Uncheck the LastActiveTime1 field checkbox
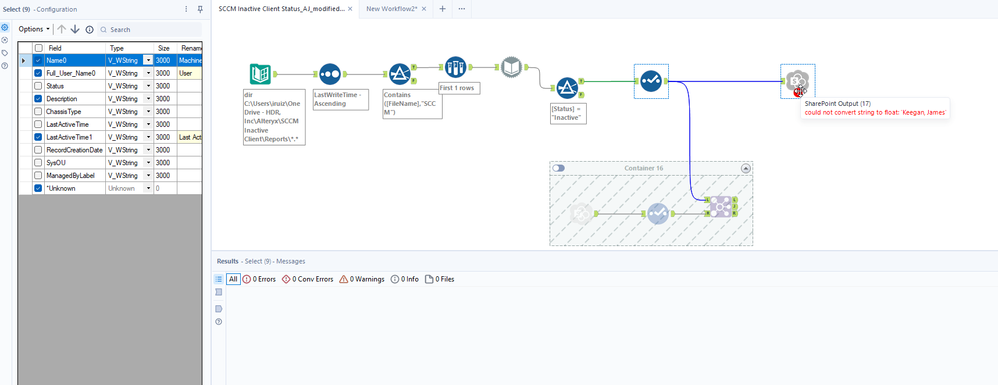 (38, 137)
